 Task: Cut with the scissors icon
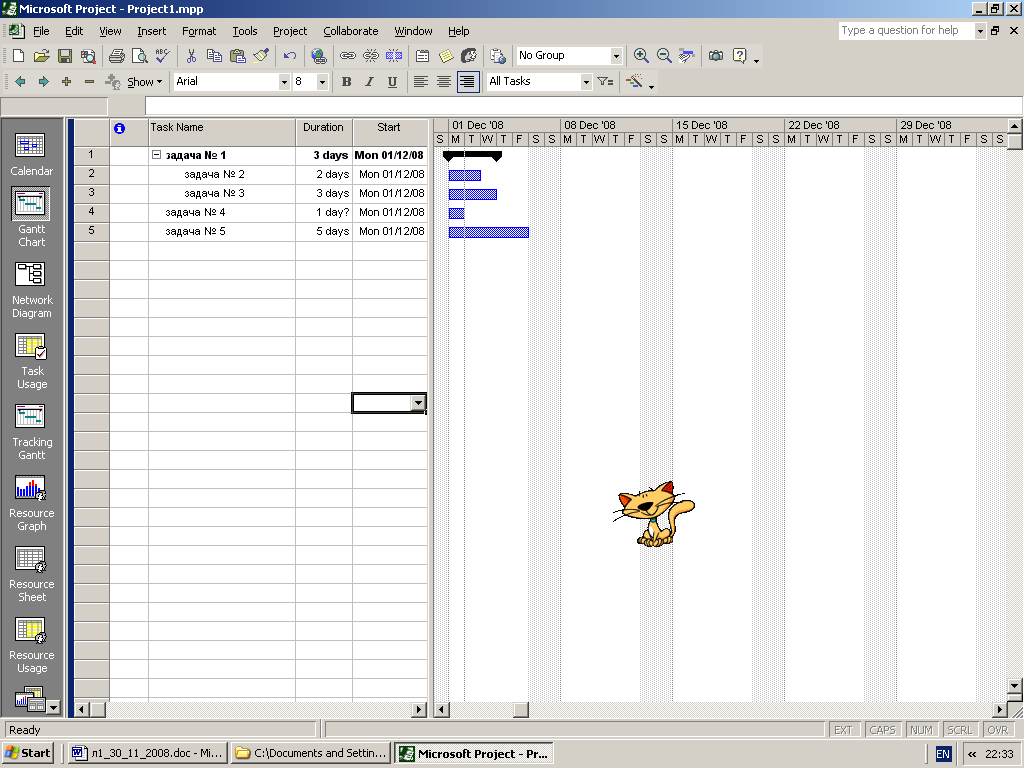tap(191, 56)
